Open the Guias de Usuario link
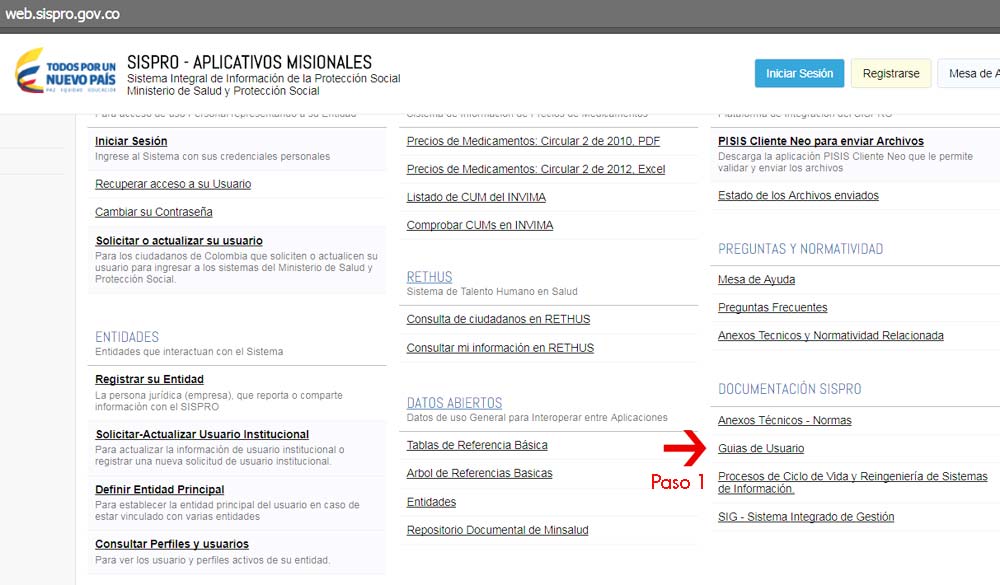 coord(760,449)
